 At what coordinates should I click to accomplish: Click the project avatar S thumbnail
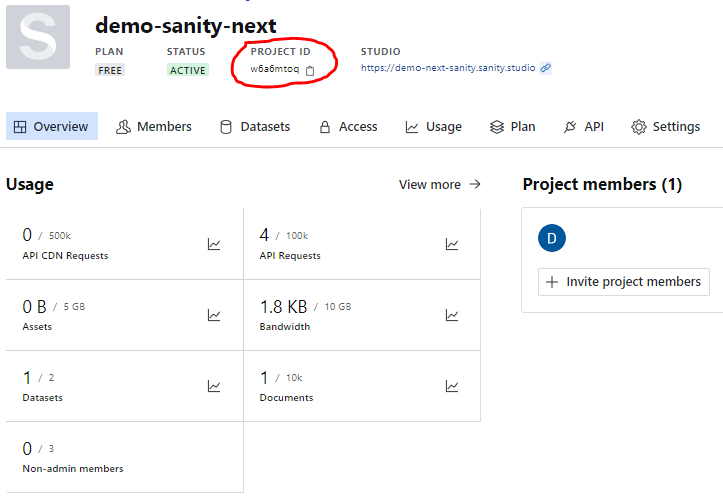pyautogui.click(x=38, y=37)
